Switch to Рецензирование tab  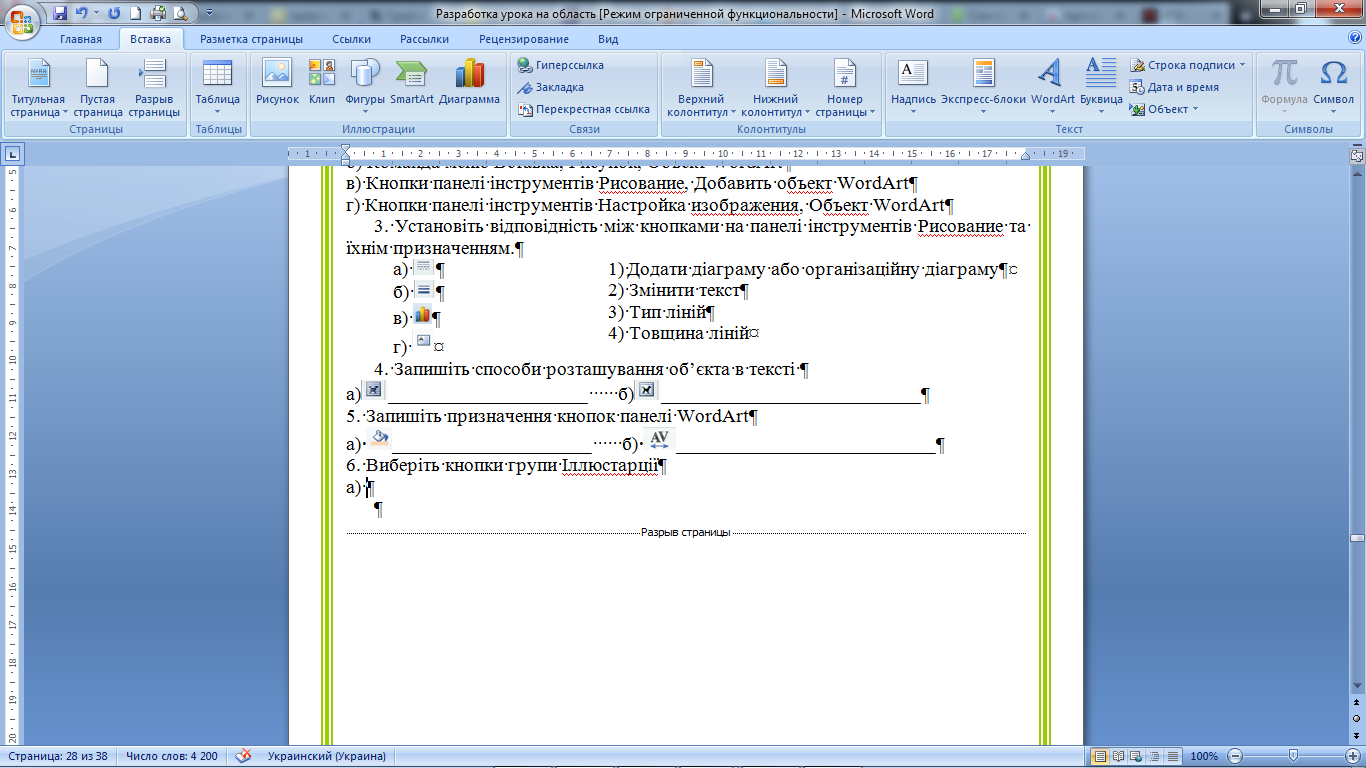tap(524, 39)
